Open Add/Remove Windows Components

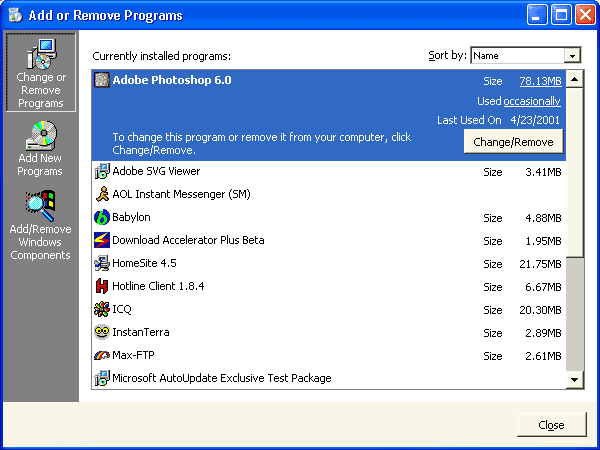41,226
